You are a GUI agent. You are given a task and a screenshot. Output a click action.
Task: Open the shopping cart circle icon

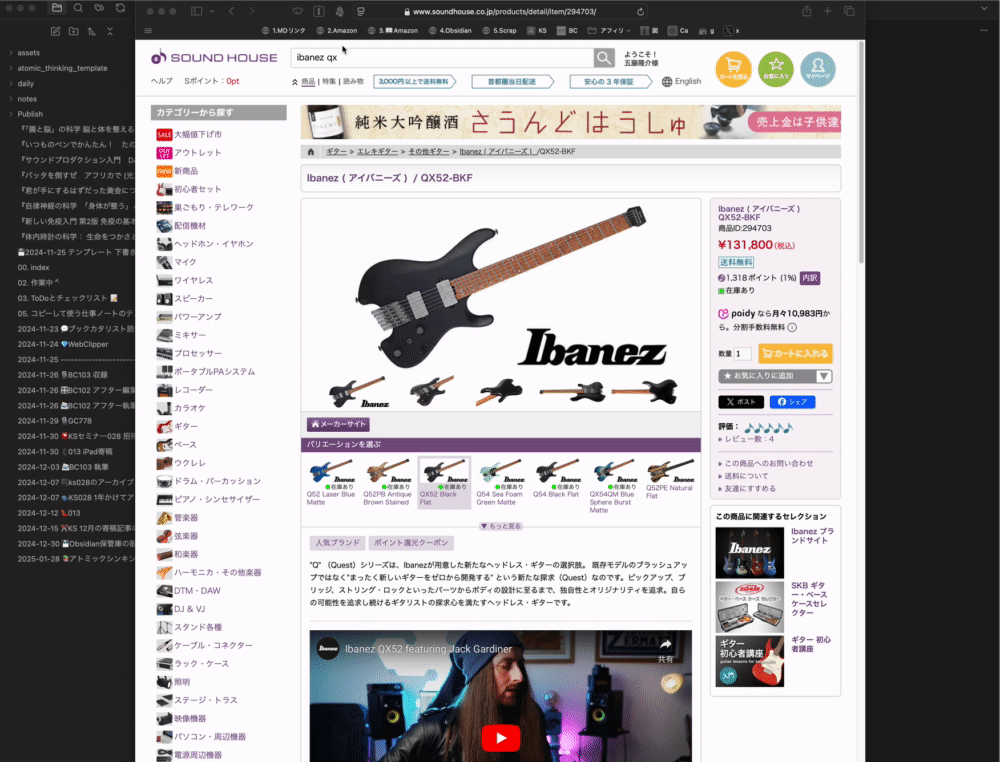(x=733, y=68)
